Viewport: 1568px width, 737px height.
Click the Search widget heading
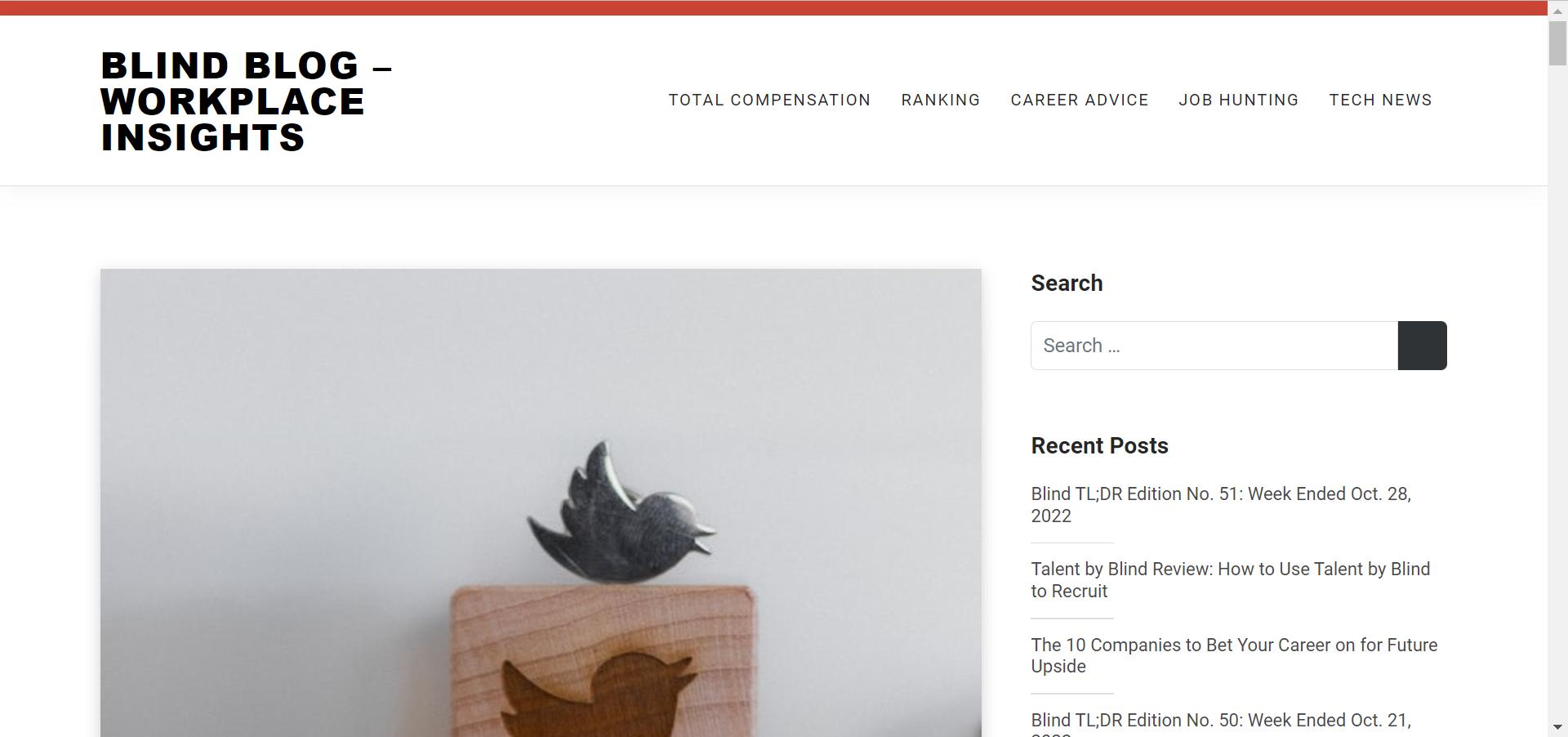(x=1067, y=283)
